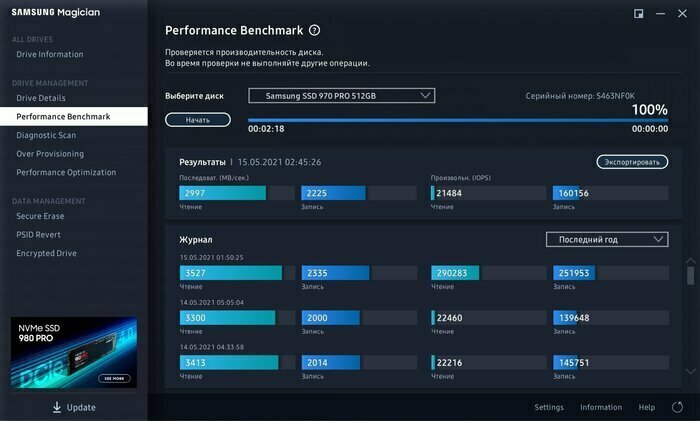Open Settings in bottom bar

pyautogui.click(x=549, y=407)
